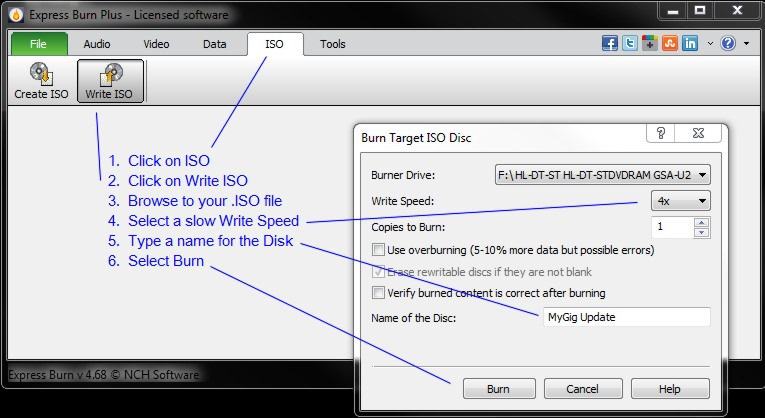Enable Use overburning checkbox
Image resolution: width=765 pixels, height=418 pixels.
pos(378,250)
